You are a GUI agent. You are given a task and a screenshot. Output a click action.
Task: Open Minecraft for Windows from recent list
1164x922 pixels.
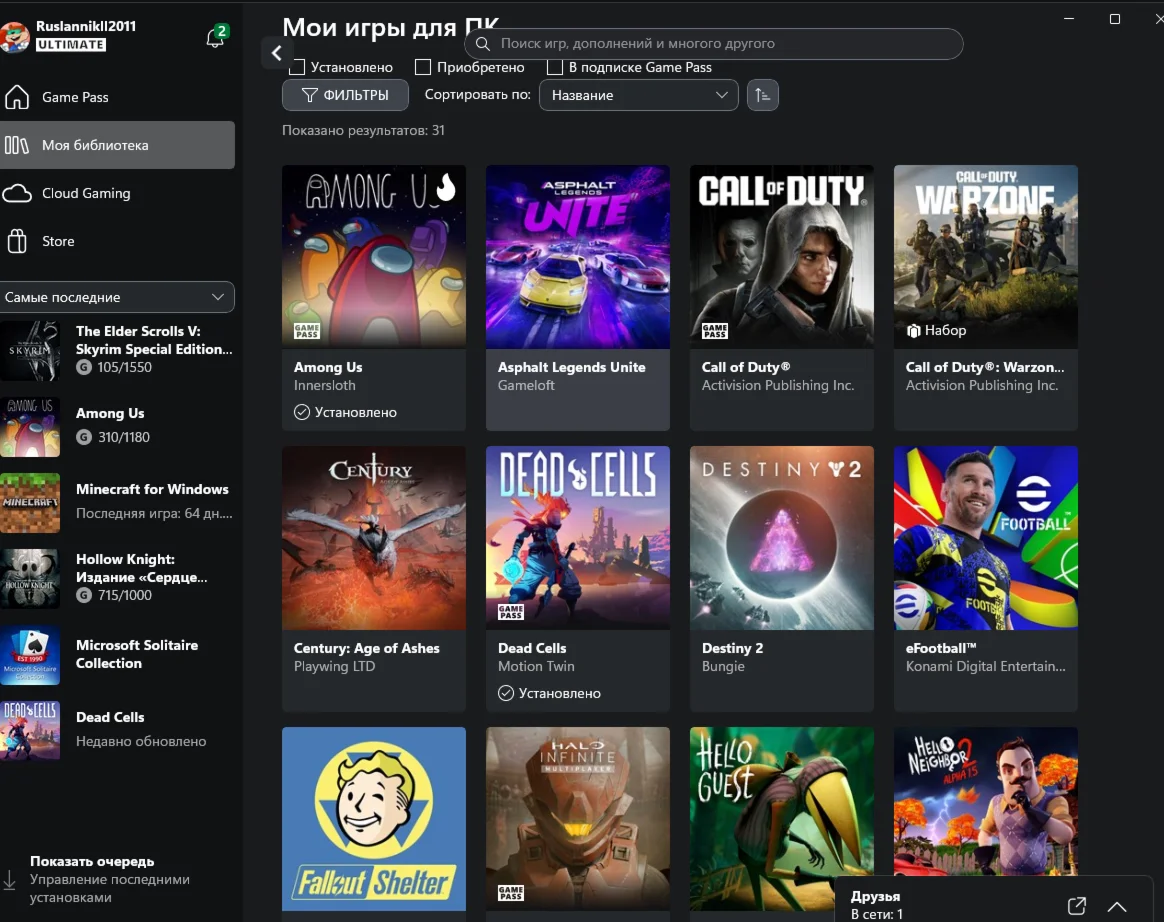pos(117,502)
